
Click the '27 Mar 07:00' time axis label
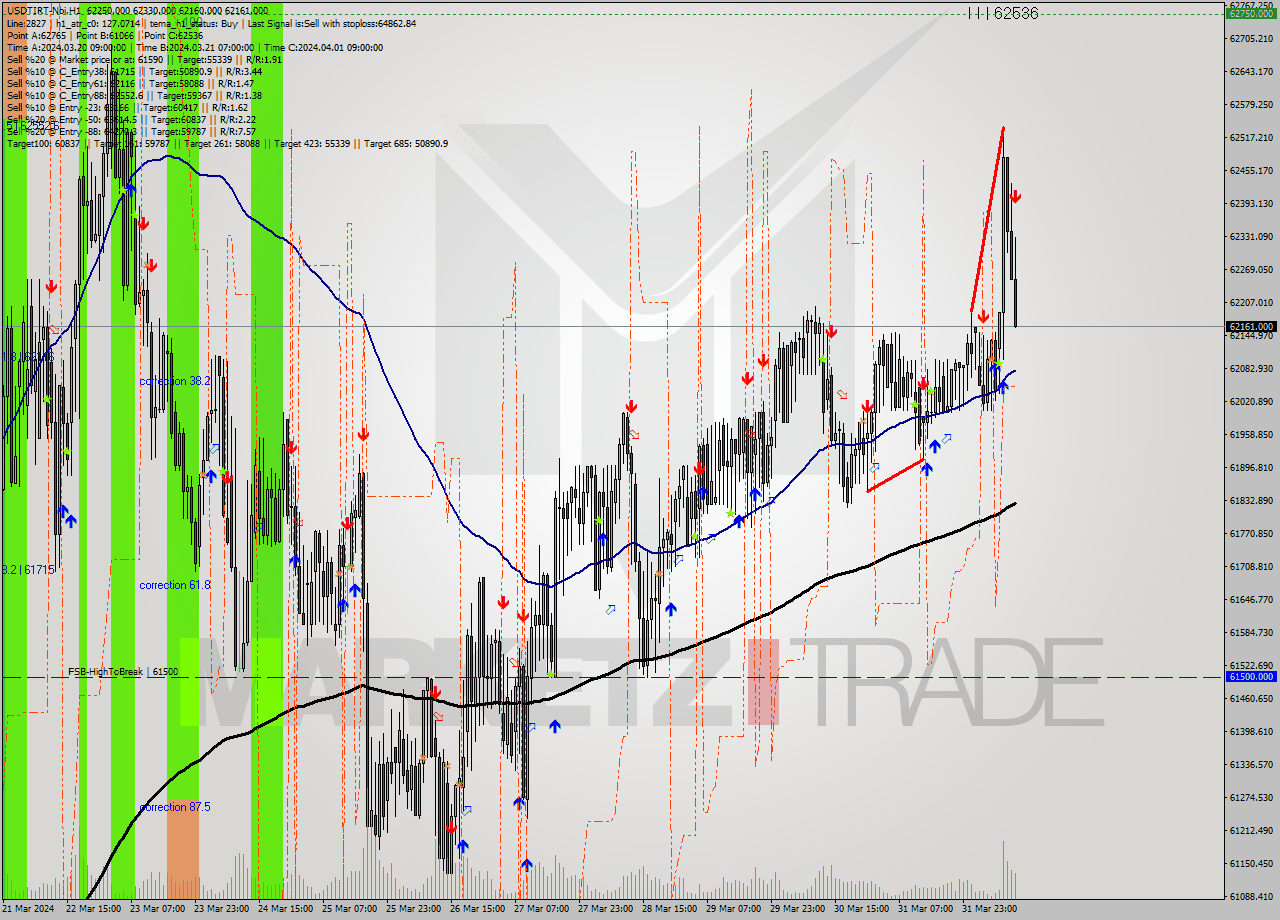[x=542, y=909]
